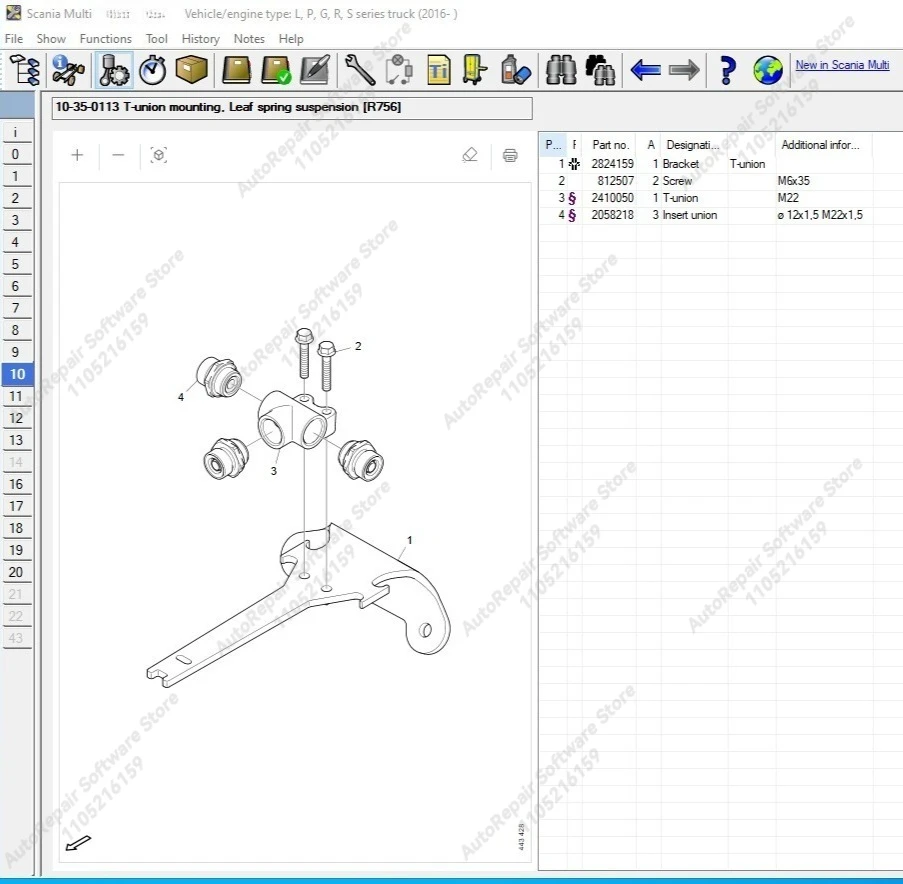Zoom in with the plus button
The width and height of the screenshot is (903, 884).
click(x=76, y=155)
